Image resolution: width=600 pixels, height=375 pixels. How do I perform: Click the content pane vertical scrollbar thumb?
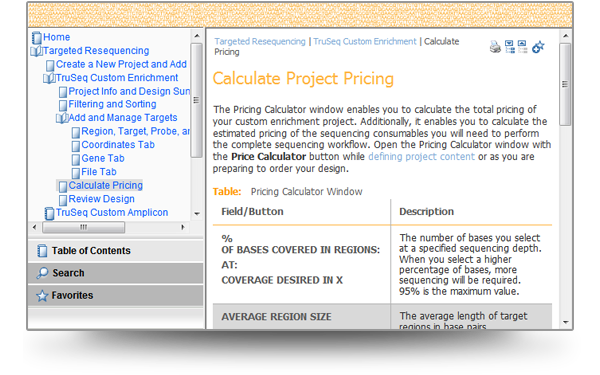point(565,84)
